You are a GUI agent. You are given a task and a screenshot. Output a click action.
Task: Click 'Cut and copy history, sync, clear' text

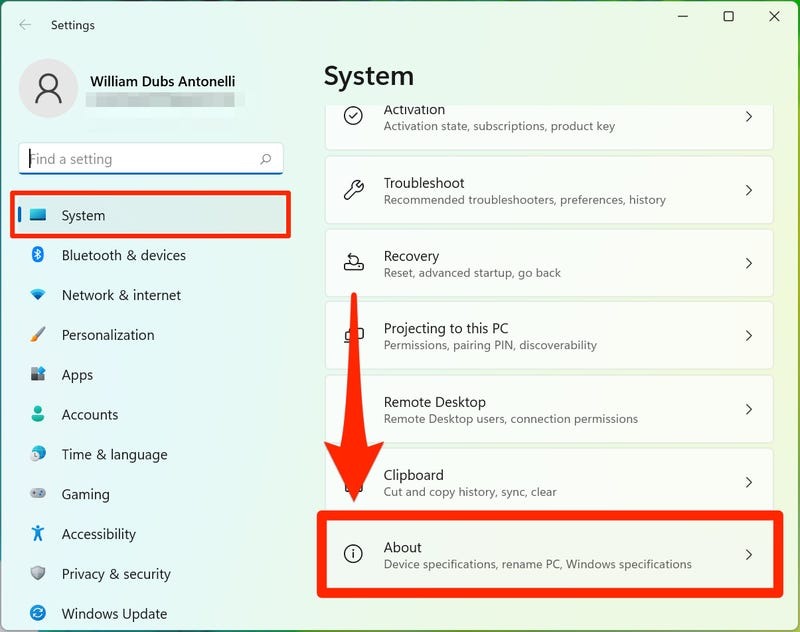click(470, 492)
